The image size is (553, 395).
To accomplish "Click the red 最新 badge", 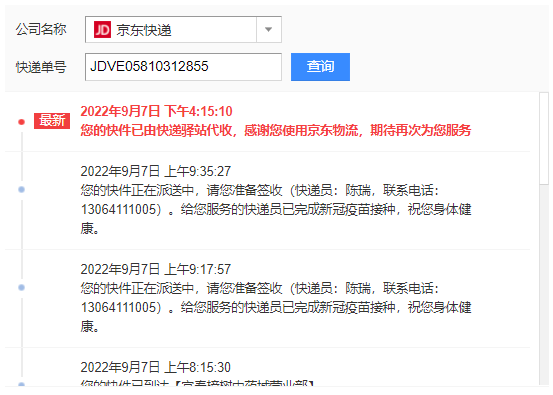I will (x=52, y=121).
